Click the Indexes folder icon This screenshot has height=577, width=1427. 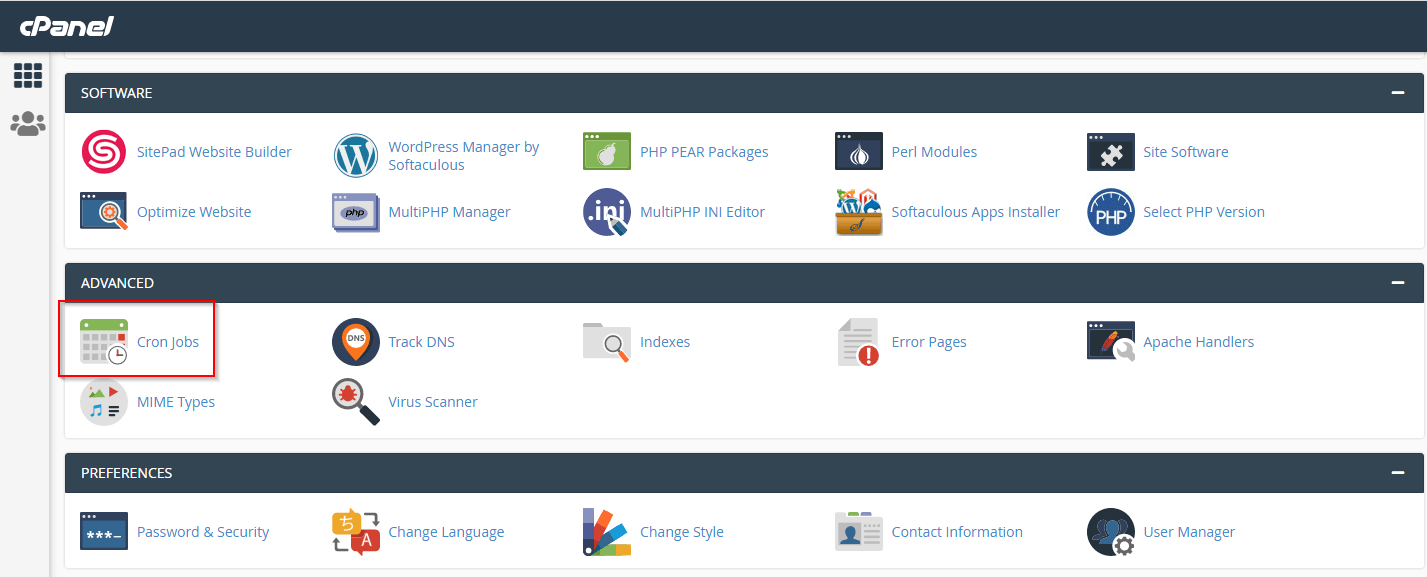607,342
